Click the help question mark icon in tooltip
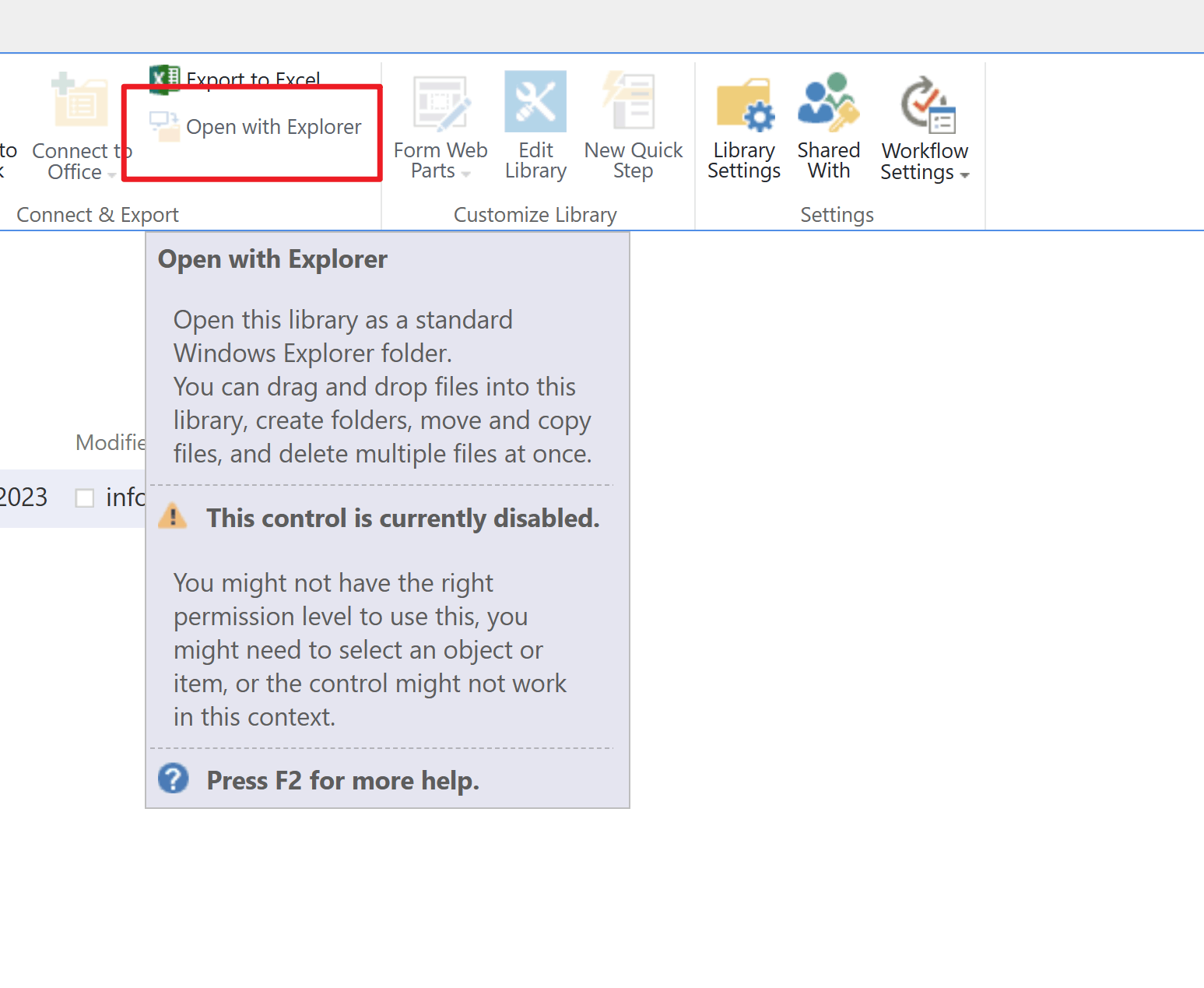1204x988 pixels. click(174, 779)
